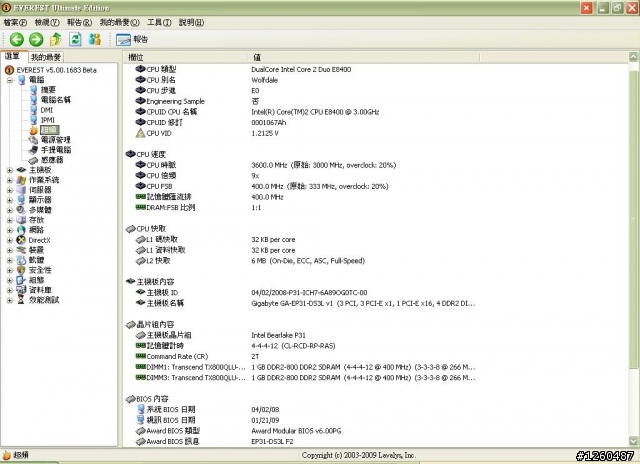Open the 報告 report wizard toolbar button
640x464 pixels.
(x=132, y=40)
